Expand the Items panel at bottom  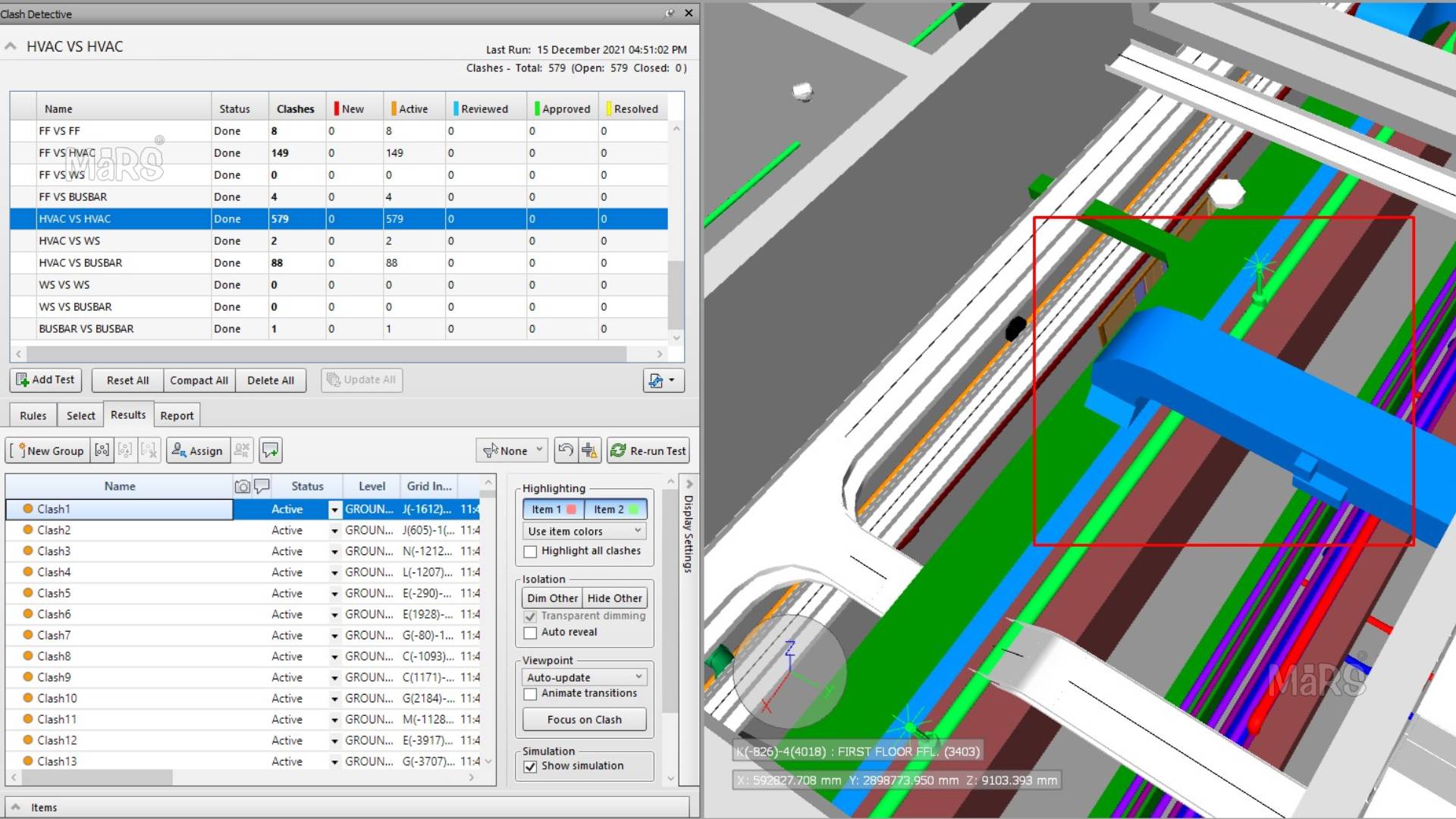(15, 808)
